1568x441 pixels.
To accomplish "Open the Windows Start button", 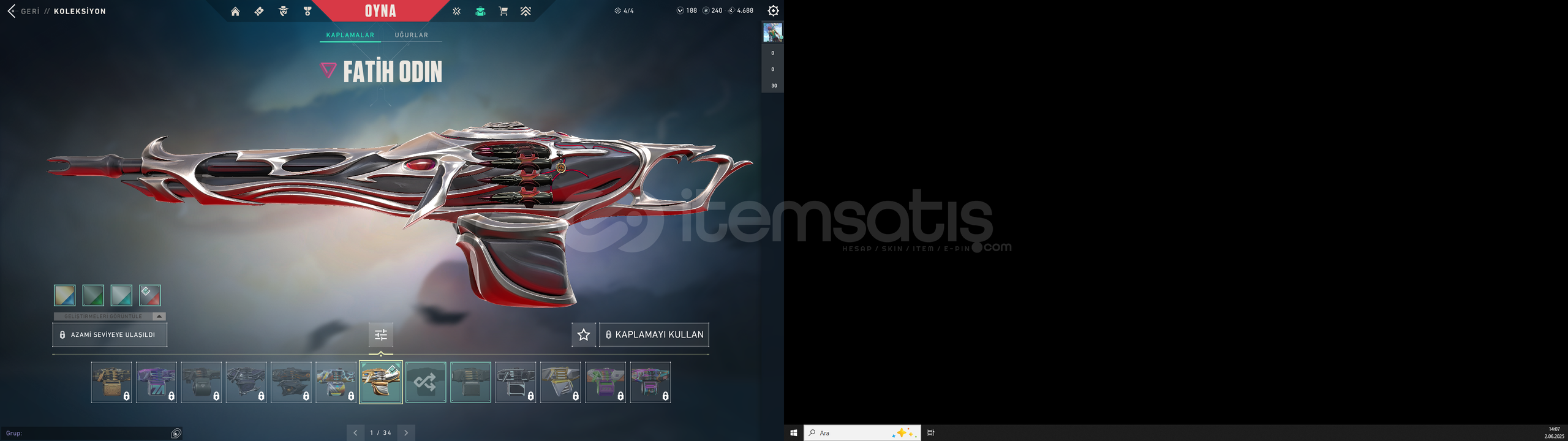I will coord(794,432).
